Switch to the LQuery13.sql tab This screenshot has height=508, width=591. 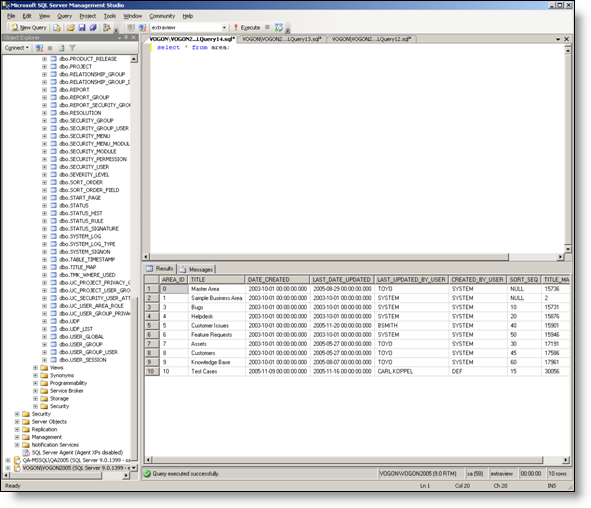(282, 39)
